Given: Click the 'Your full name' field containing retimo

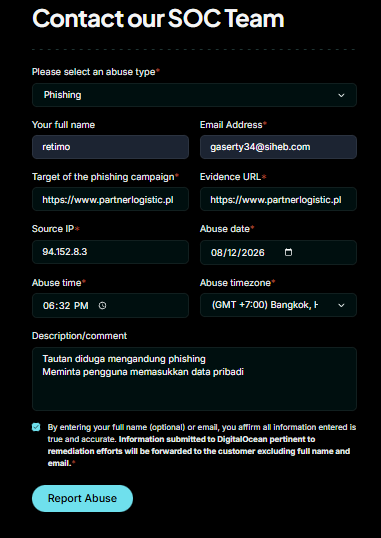Looking at the screenshot, I should click(x=110, y=147).
